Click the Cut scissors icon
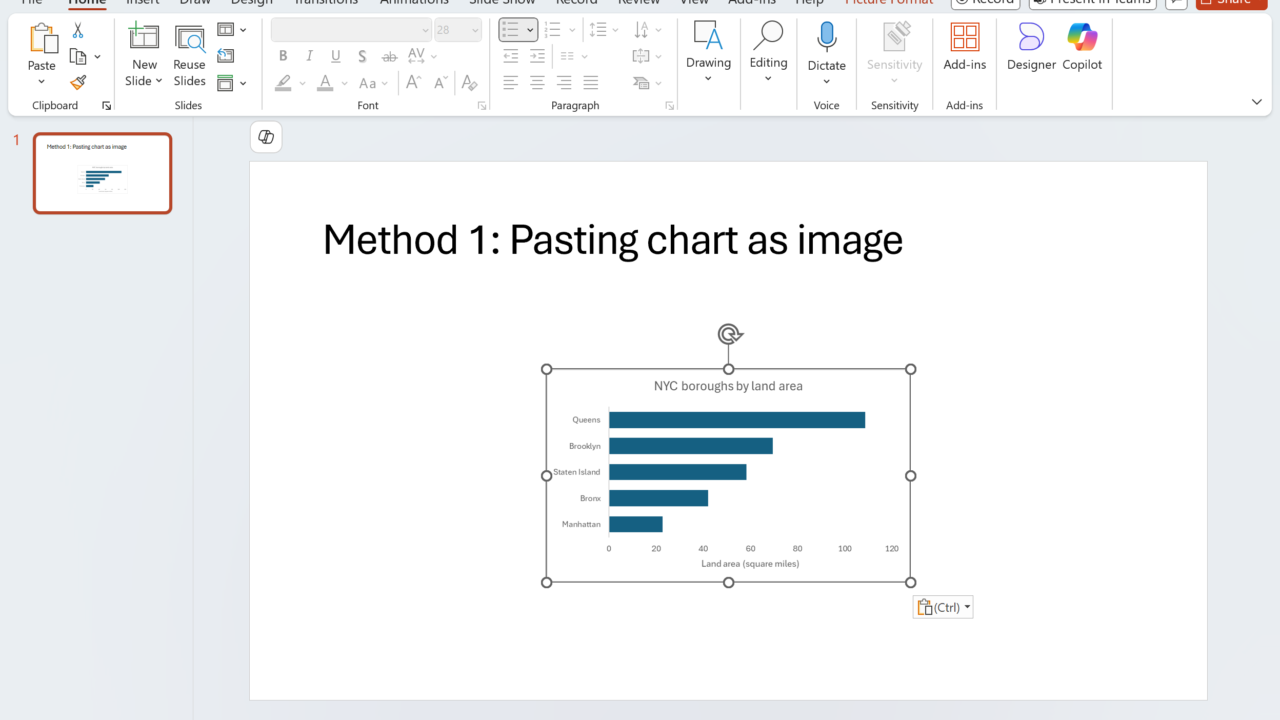Image resolution: width=1280 pixels, height=720 pixels. (78, 31)
